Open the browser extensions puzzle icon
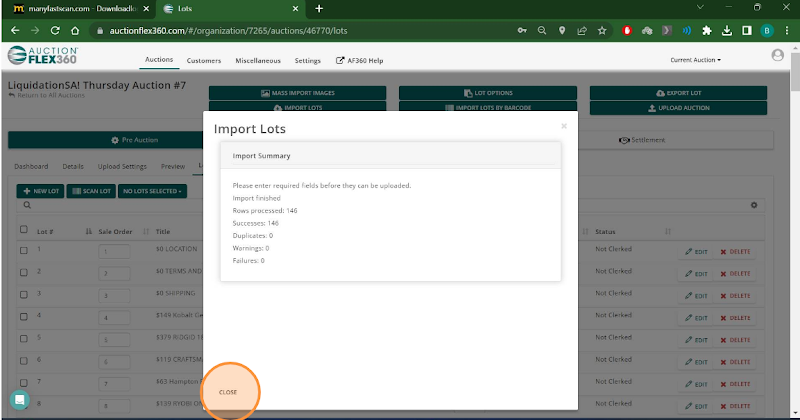 (709, 30)
